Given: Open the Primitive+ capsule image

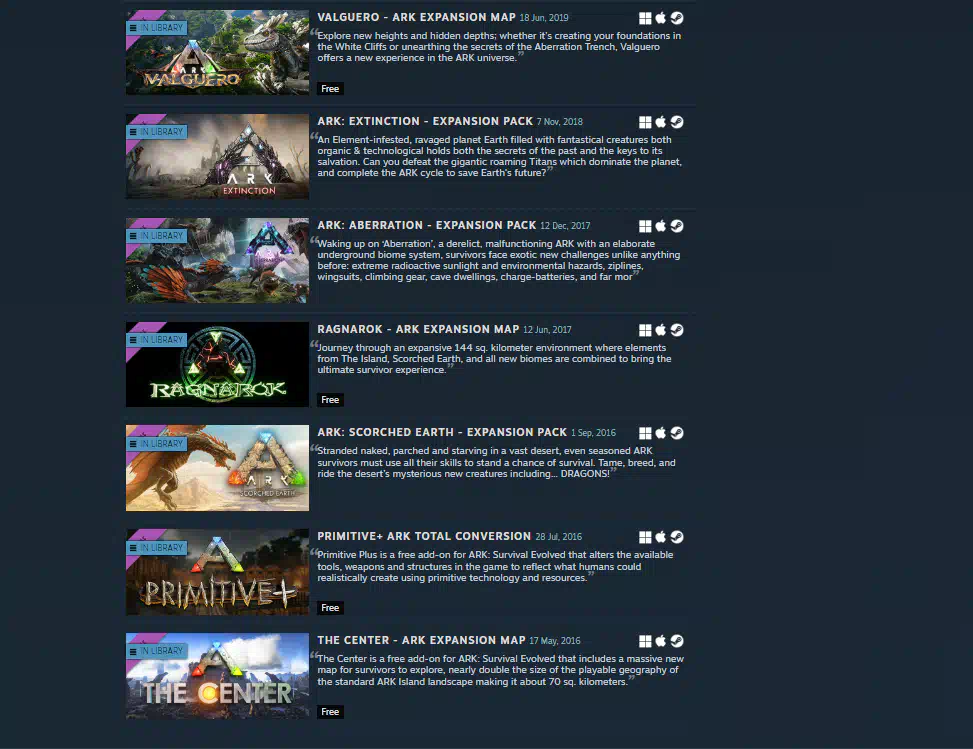Looking at the screenshot, I should pos(217,572).
